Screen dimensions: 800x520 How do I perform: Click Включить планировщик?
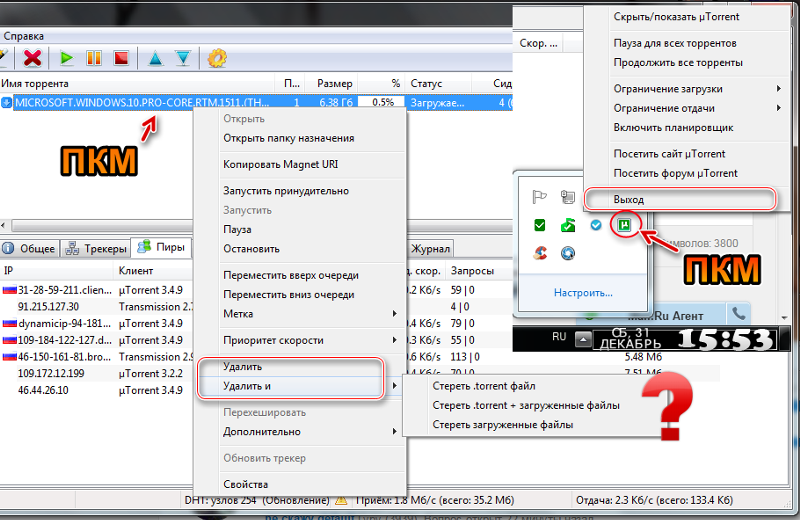pos(687,128)
